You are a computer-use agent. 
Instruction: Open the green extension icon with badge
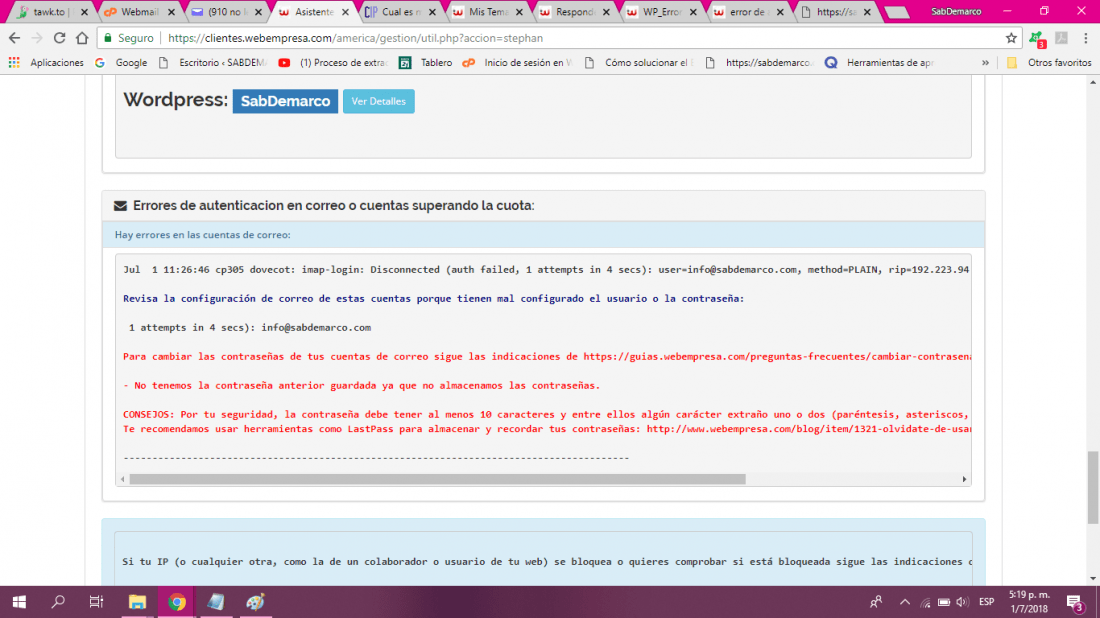[x=1038, y=39]
